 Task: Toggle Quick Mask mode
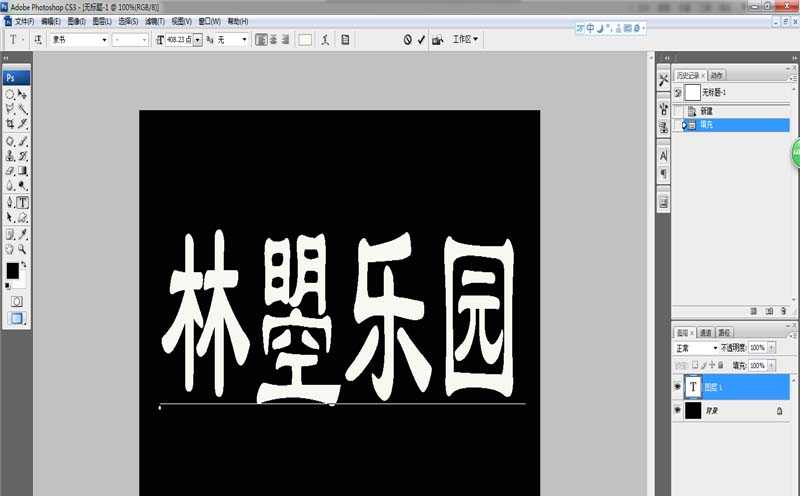click(16, 302)
